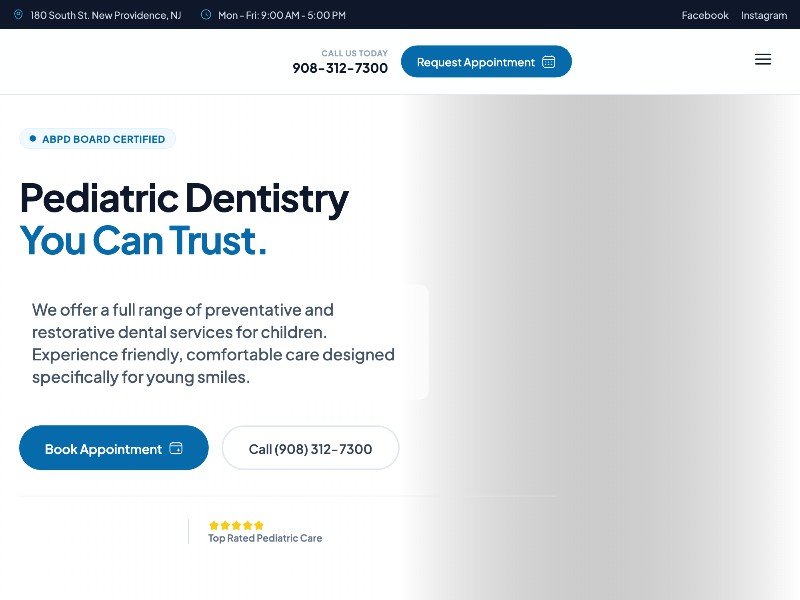Open the Facebook link
This screenshot has width=800, height=600.
[x=705, y=15]
